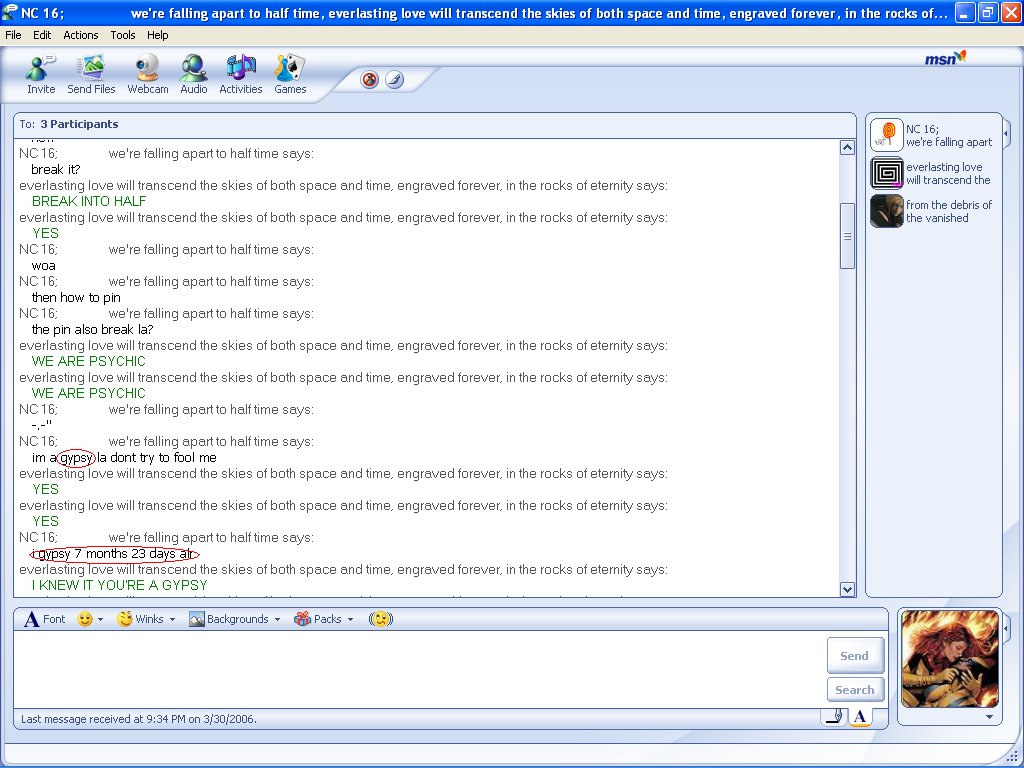
Task: Open the Font settings button
Action: click(44, 619)
